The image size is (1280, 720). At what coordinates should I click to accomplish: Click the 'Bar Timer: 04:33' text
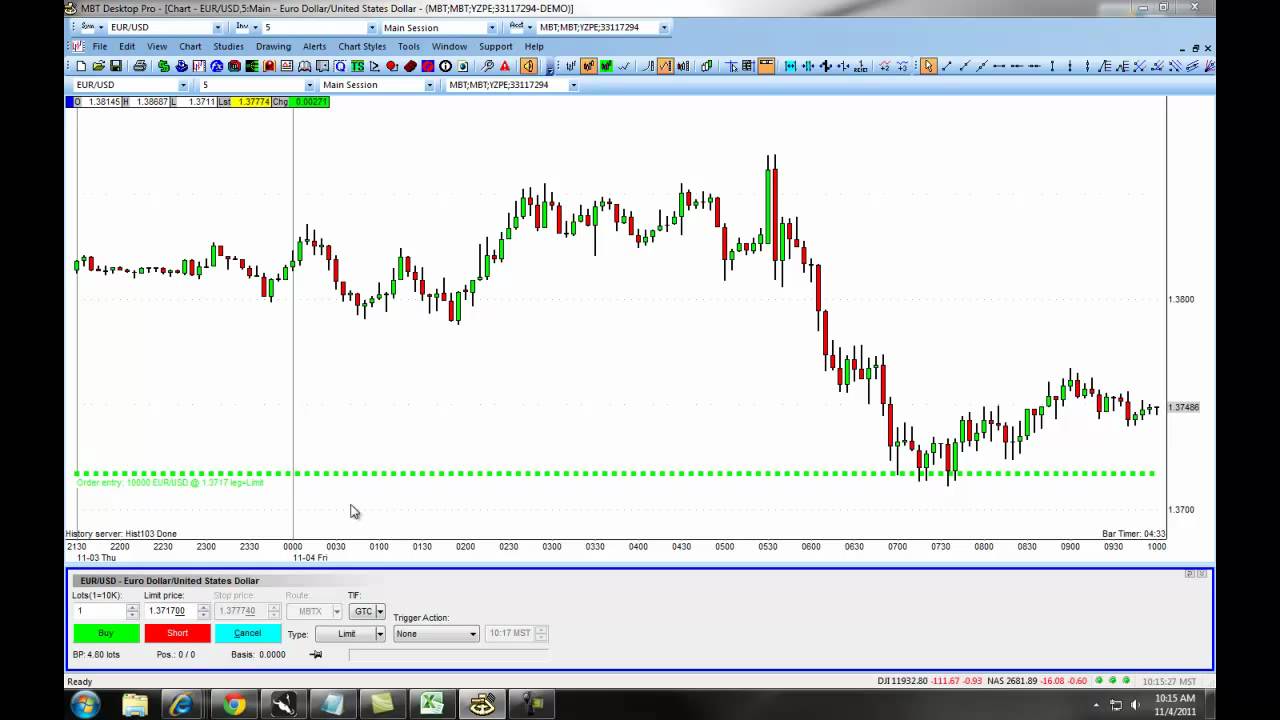pyautogui.click(x=1134, y=534)
